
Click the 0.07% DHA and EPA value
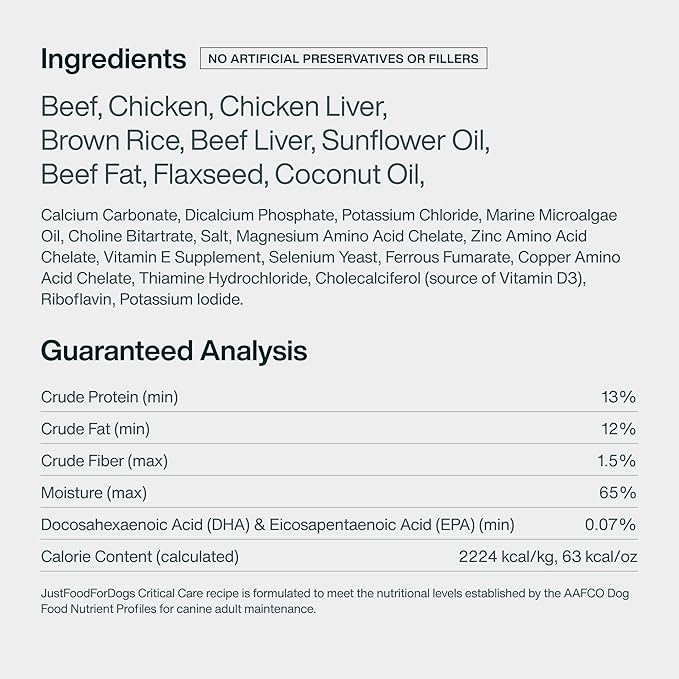[610, 525]
